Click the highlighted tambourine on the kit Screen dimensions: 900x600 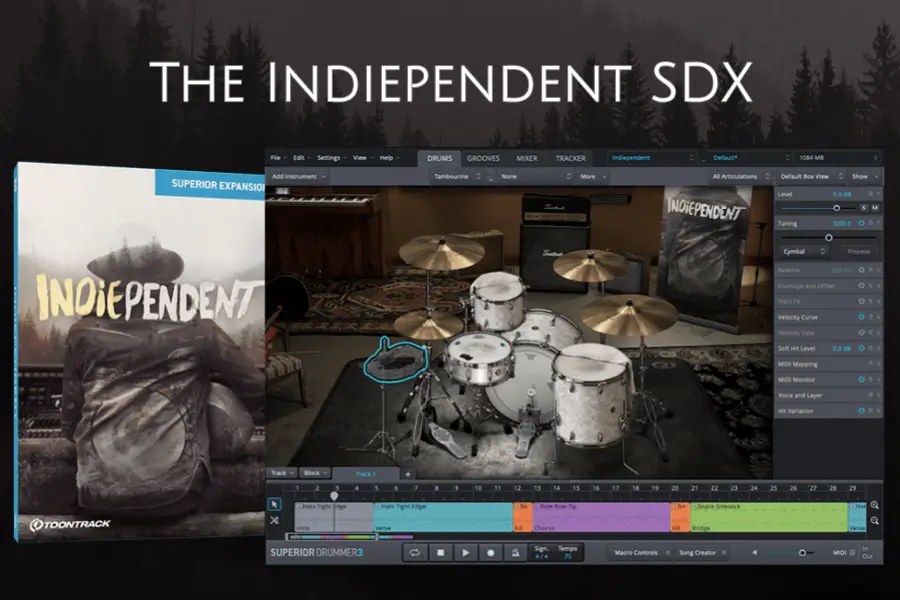point(395,362)
